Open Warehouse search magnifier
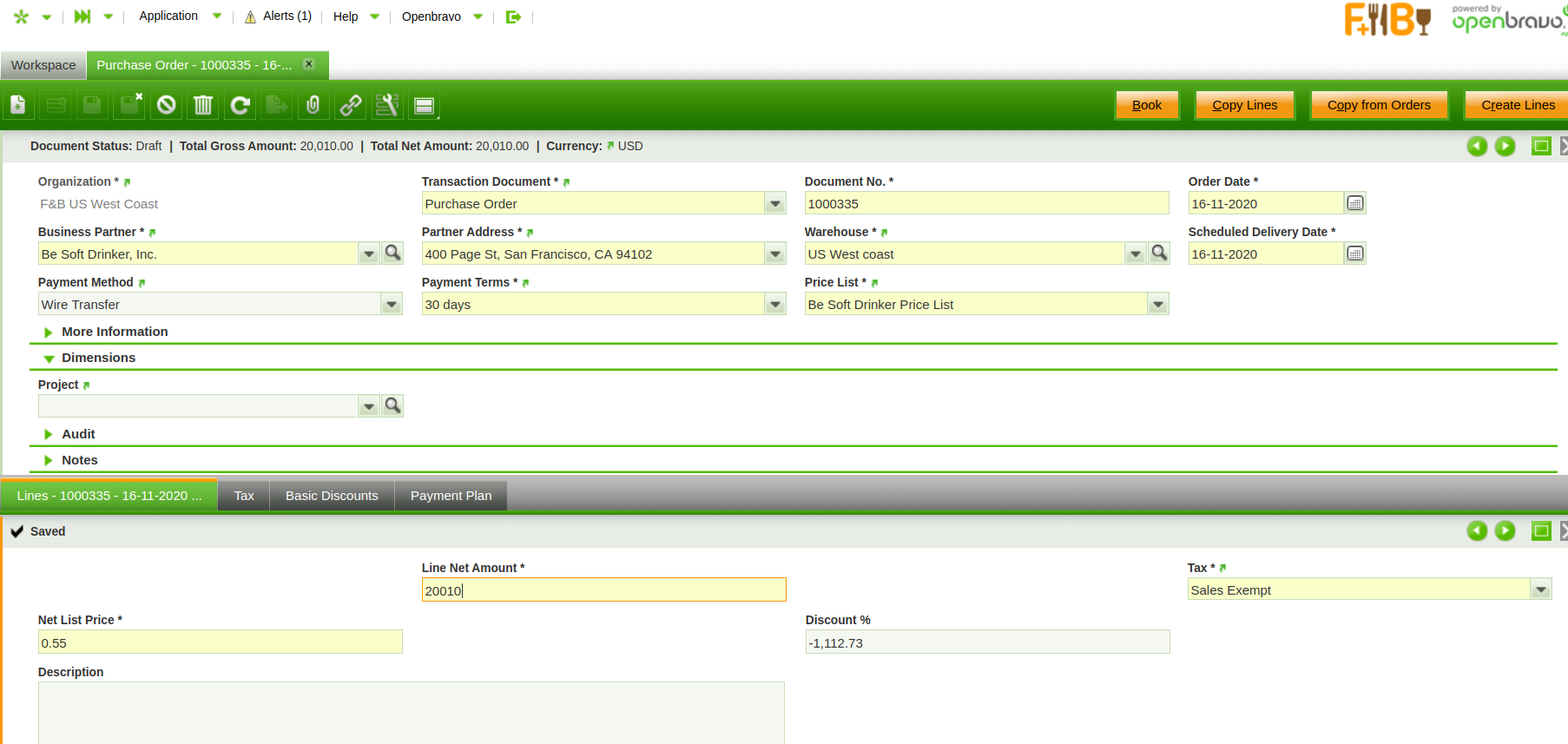Image resolution: width=1568 pixels, height=744 pixels. click(1159, 253)
